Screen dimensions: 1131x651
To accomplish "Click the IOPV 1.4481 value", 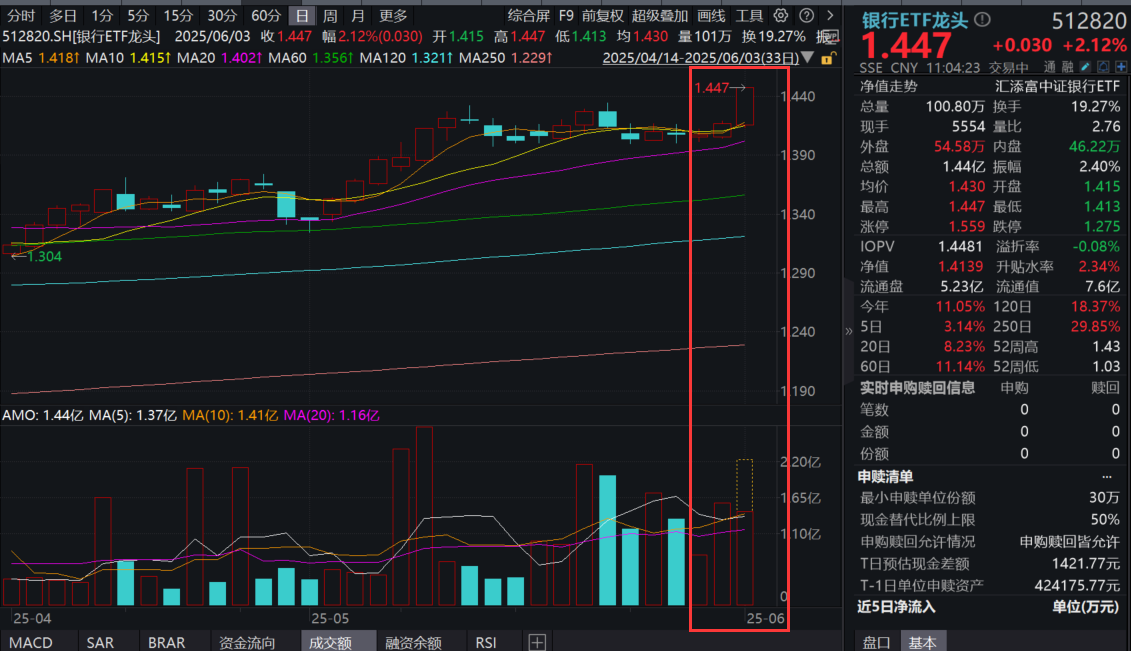I will click(960, 247).
